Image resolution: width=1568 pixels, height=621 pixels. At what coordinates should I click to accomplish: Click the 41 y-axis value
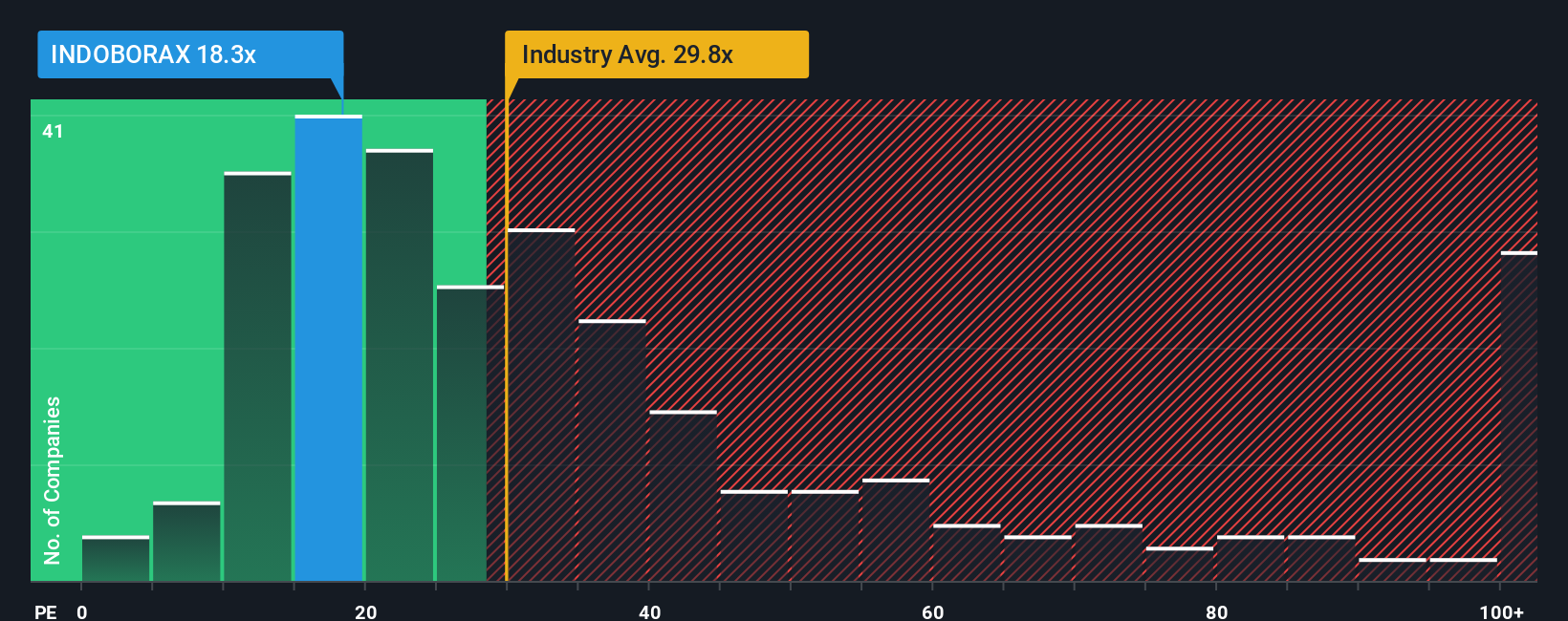[x=53, y=131]
